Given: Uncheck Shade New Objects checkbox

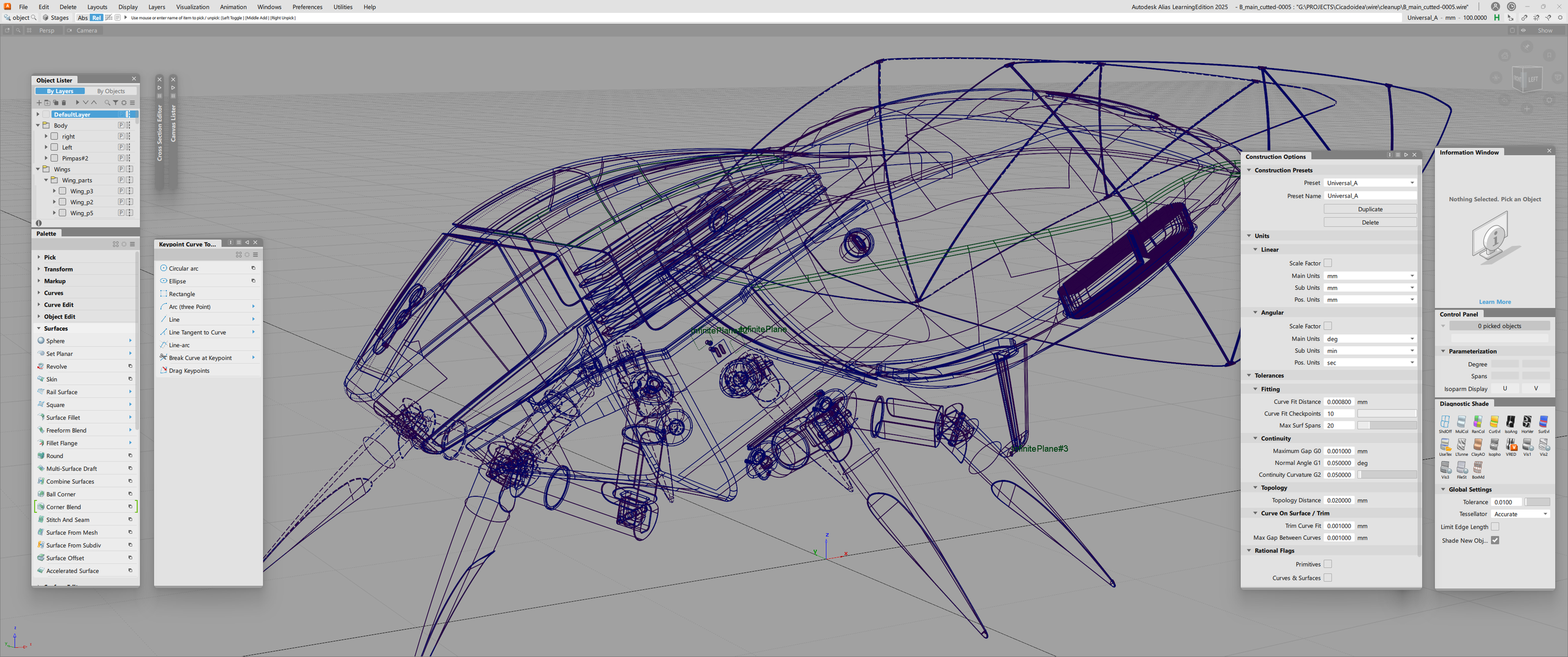Looking at the screenshot, I should point(1495,541).
